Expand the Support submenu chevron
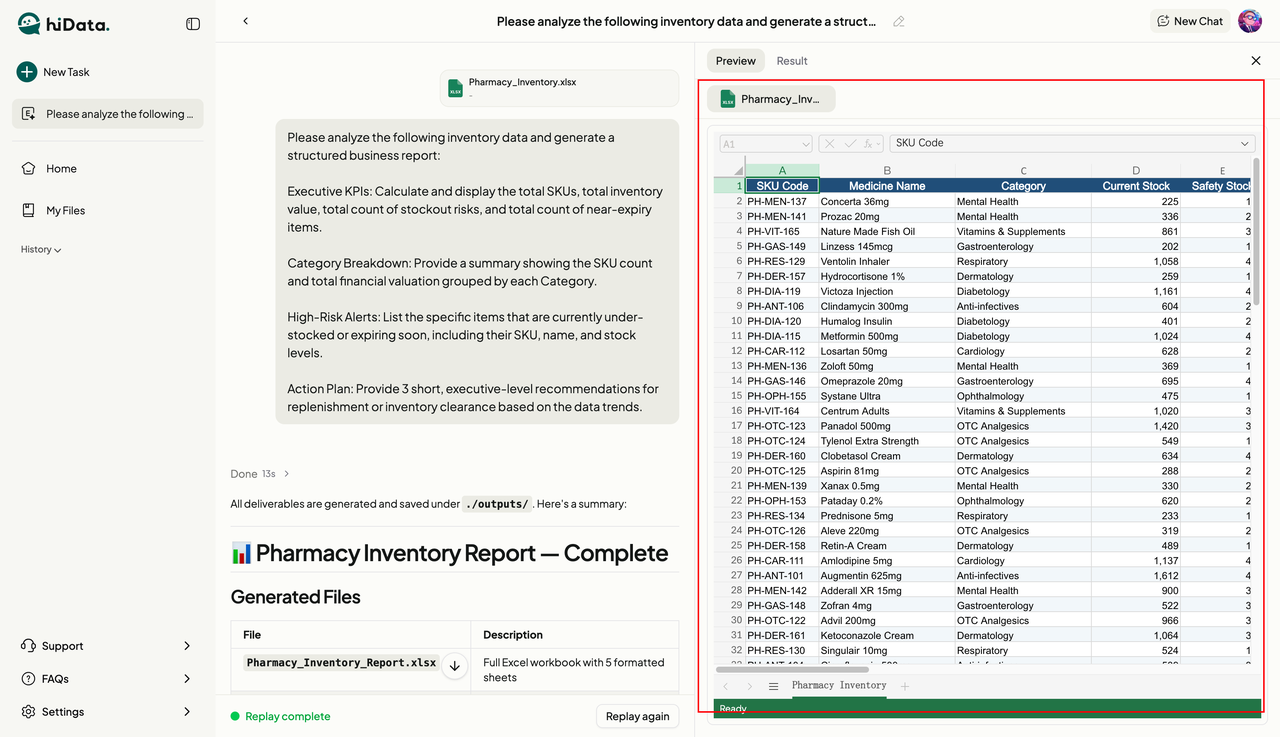This screenshot has height=737, width=1280. (187, 646)
